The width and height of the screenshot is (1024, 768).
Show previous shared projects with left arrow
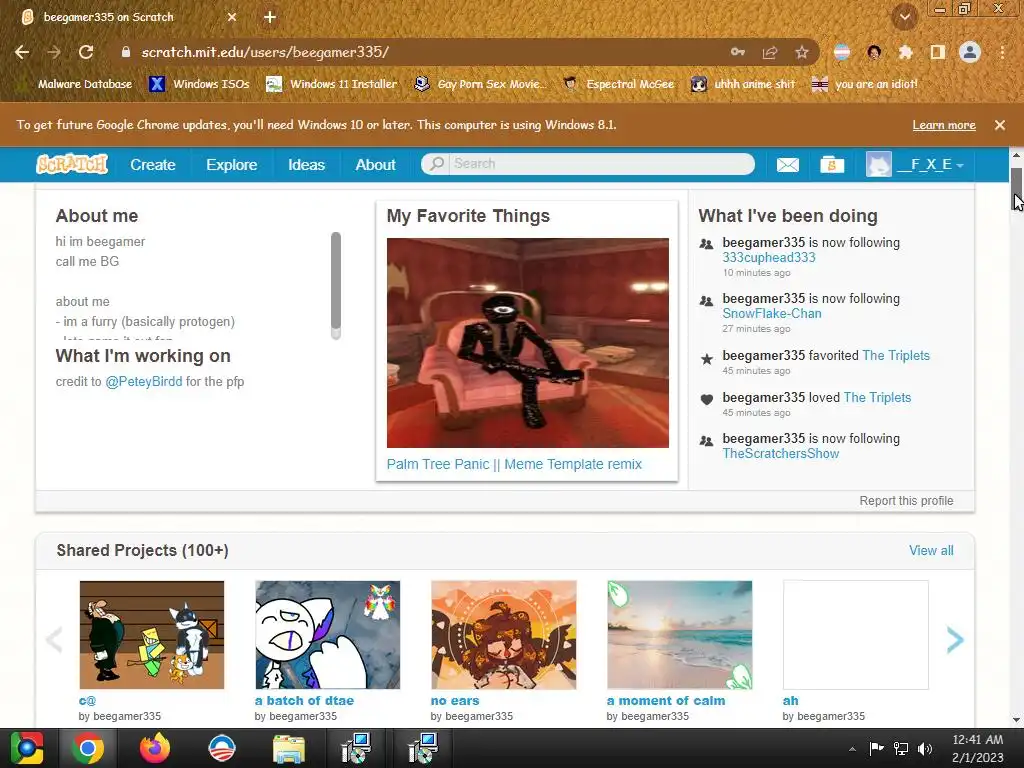click(54, 639)
